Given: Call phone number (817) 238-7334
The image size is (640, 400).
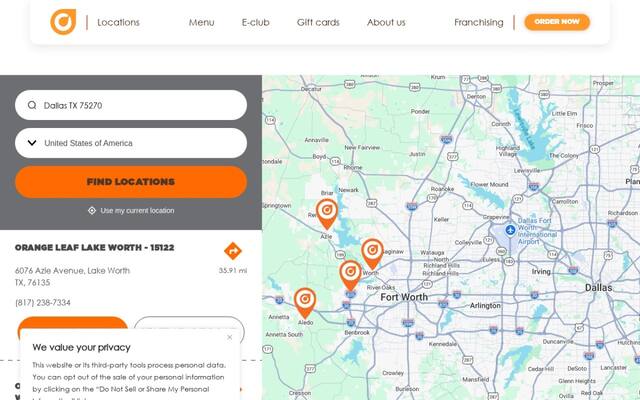Looking at the screenshot, I should pos(42,302).
